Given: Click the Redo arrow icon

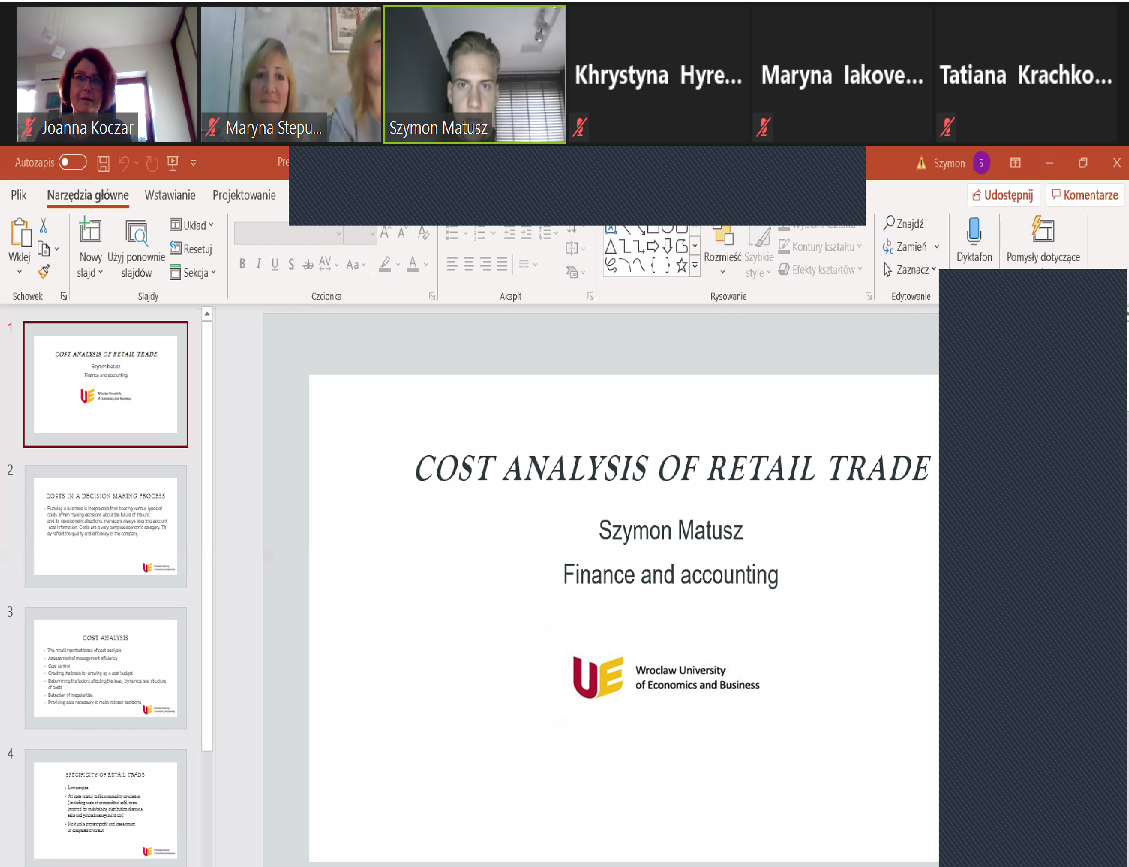Looking at the screenshot, I should (151, 163).
